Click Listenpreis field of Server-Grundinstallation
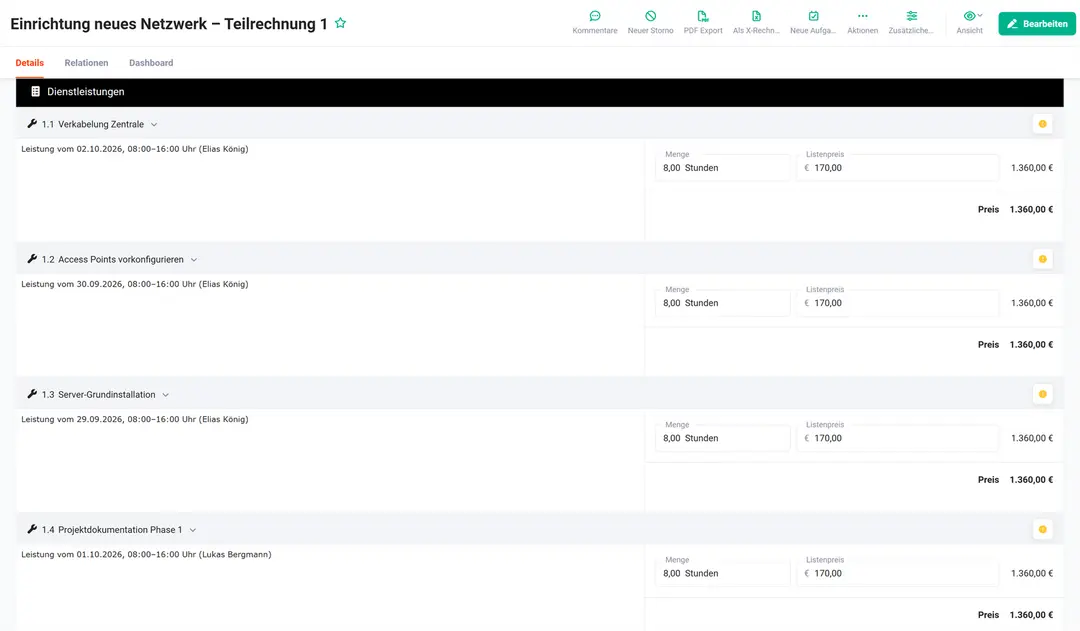 pyautogui.click(x=897, y=437)
